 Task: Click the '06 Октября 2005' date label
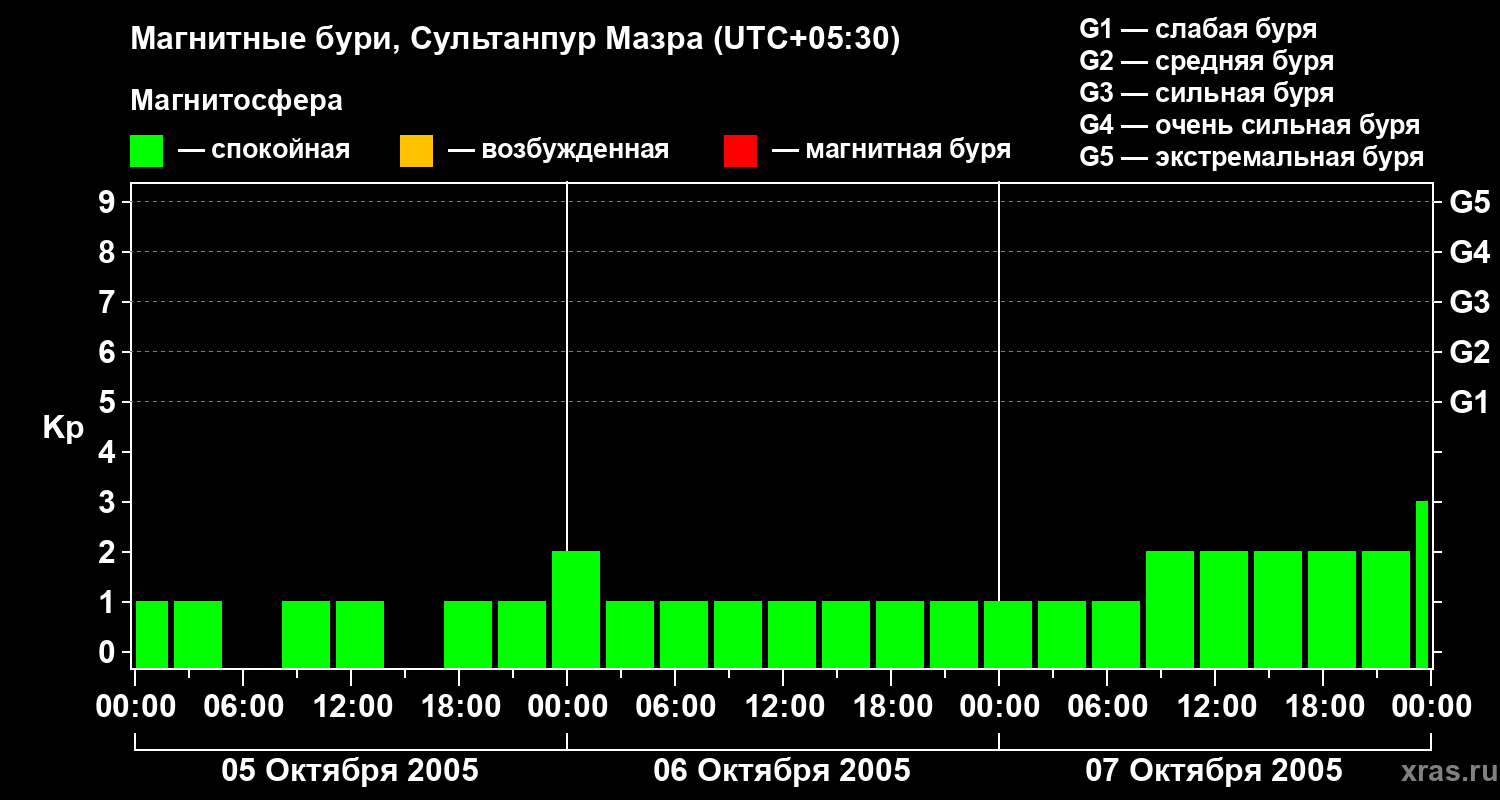point(782,771)
